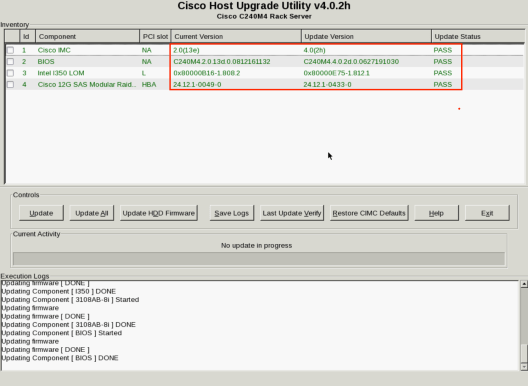Screen dimensions: 528x386
Task: Click the 'No update in progress' text
Action: (256, 246)
